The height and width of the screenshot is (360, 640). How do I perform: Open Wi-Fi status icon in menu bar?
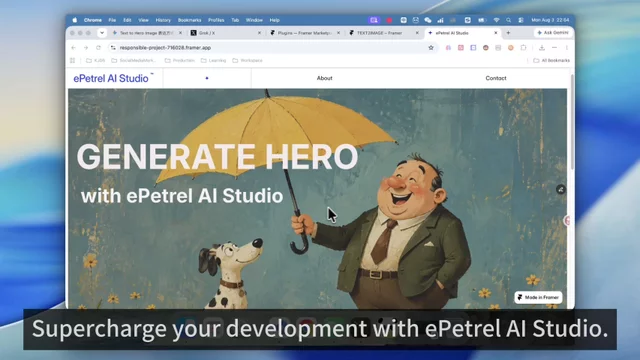pos(496,20)
